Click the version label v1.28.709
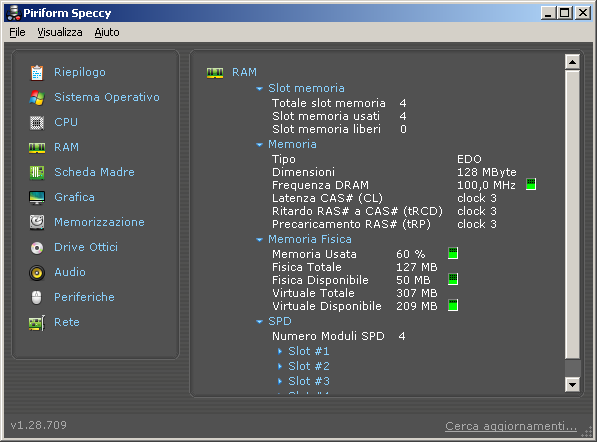 [38, 425]
